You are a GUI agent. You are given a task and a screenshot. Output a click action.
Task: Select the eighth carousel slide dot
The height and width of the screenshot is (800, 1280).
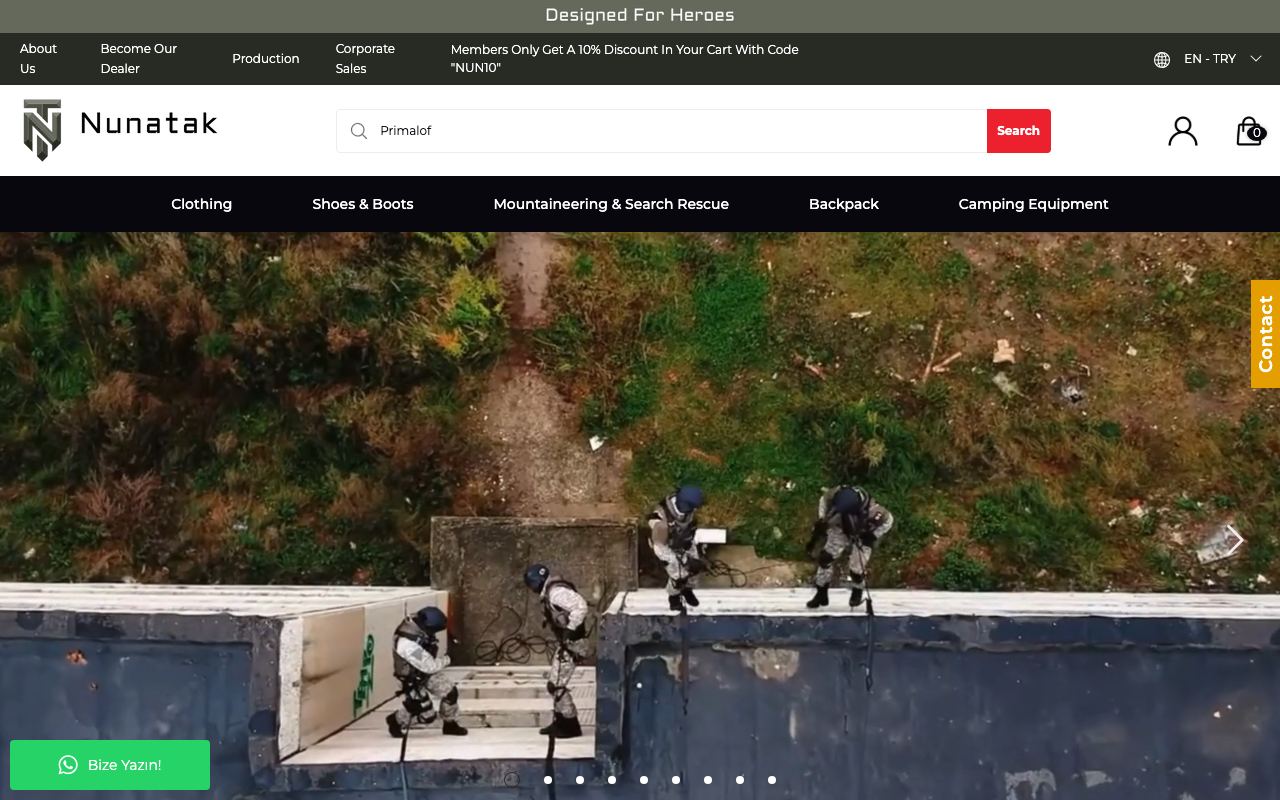coord(740,780)
